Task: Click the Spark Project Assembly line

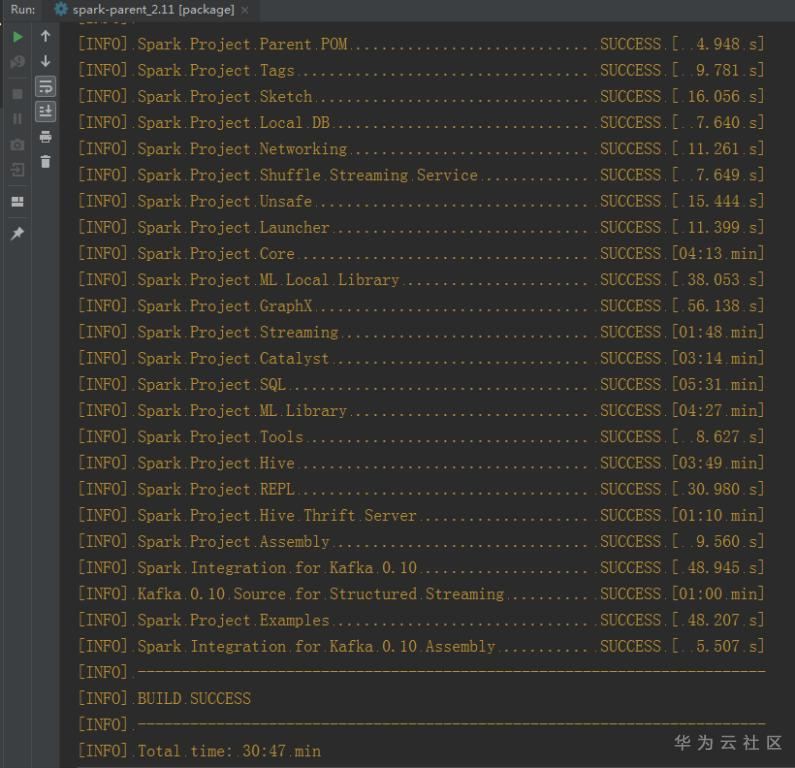Action: [x=421, y=542]
